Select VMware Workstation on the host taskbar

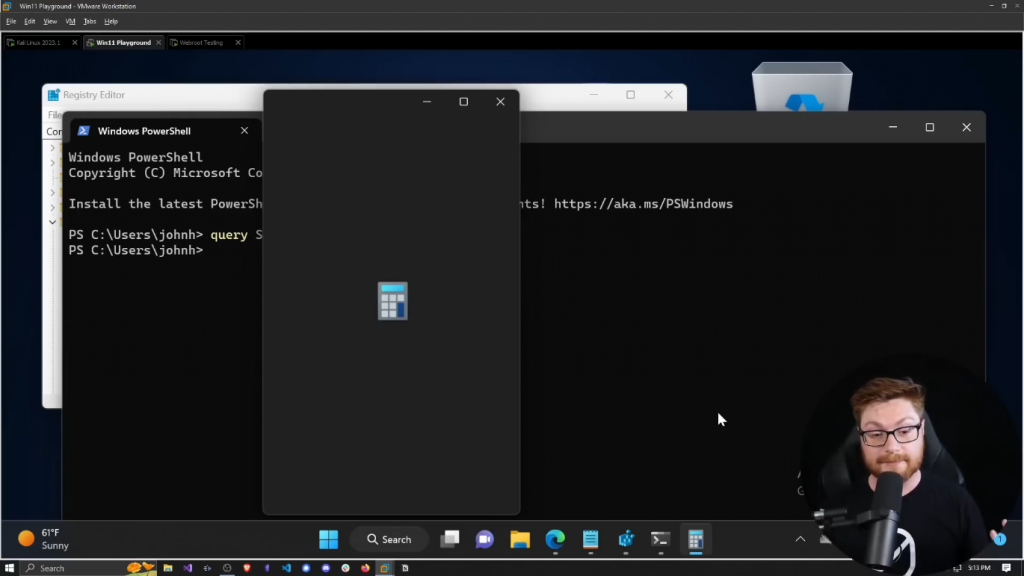click(x=385, y=568)
